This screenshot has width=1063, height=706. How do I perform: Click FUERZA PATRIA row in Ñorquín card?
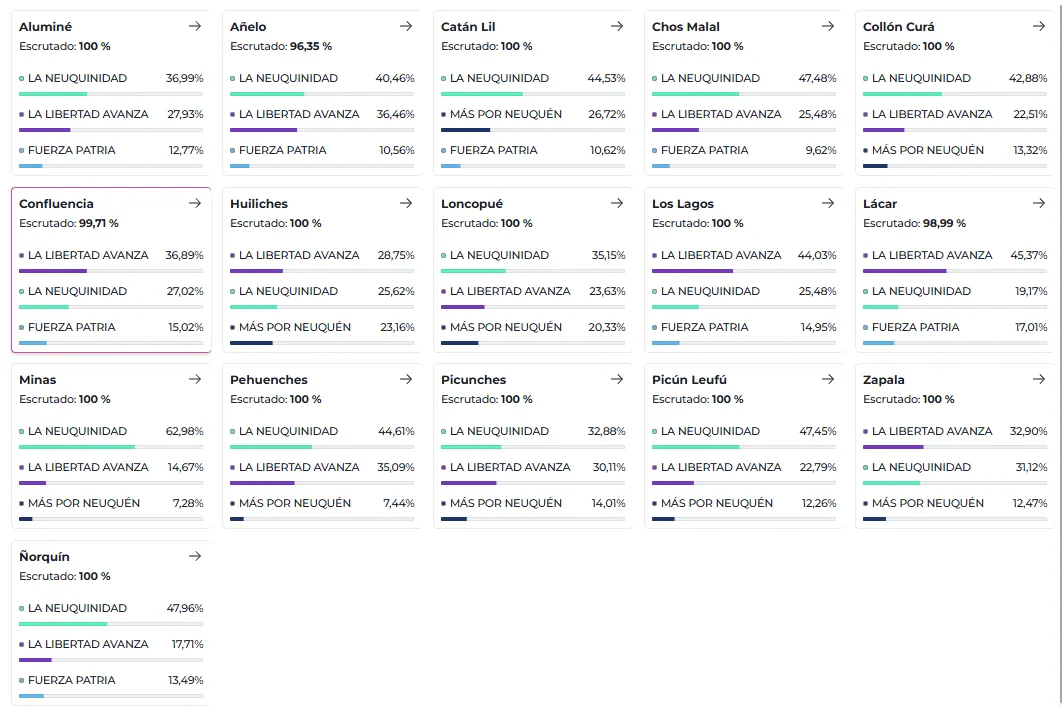[110, 681]
